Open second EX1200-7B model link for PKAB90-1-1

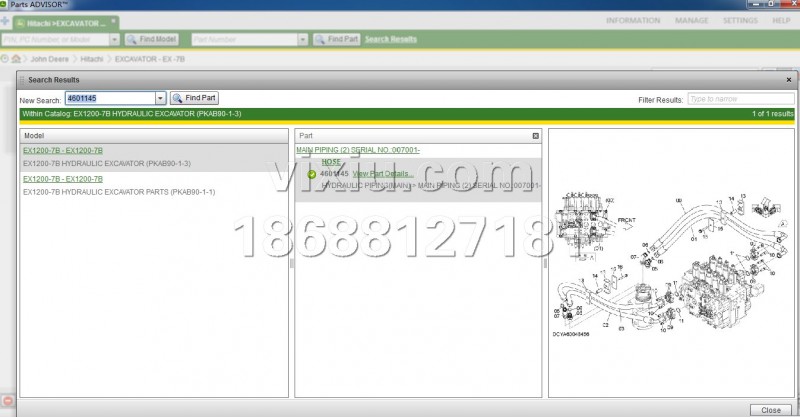(63, 179)
